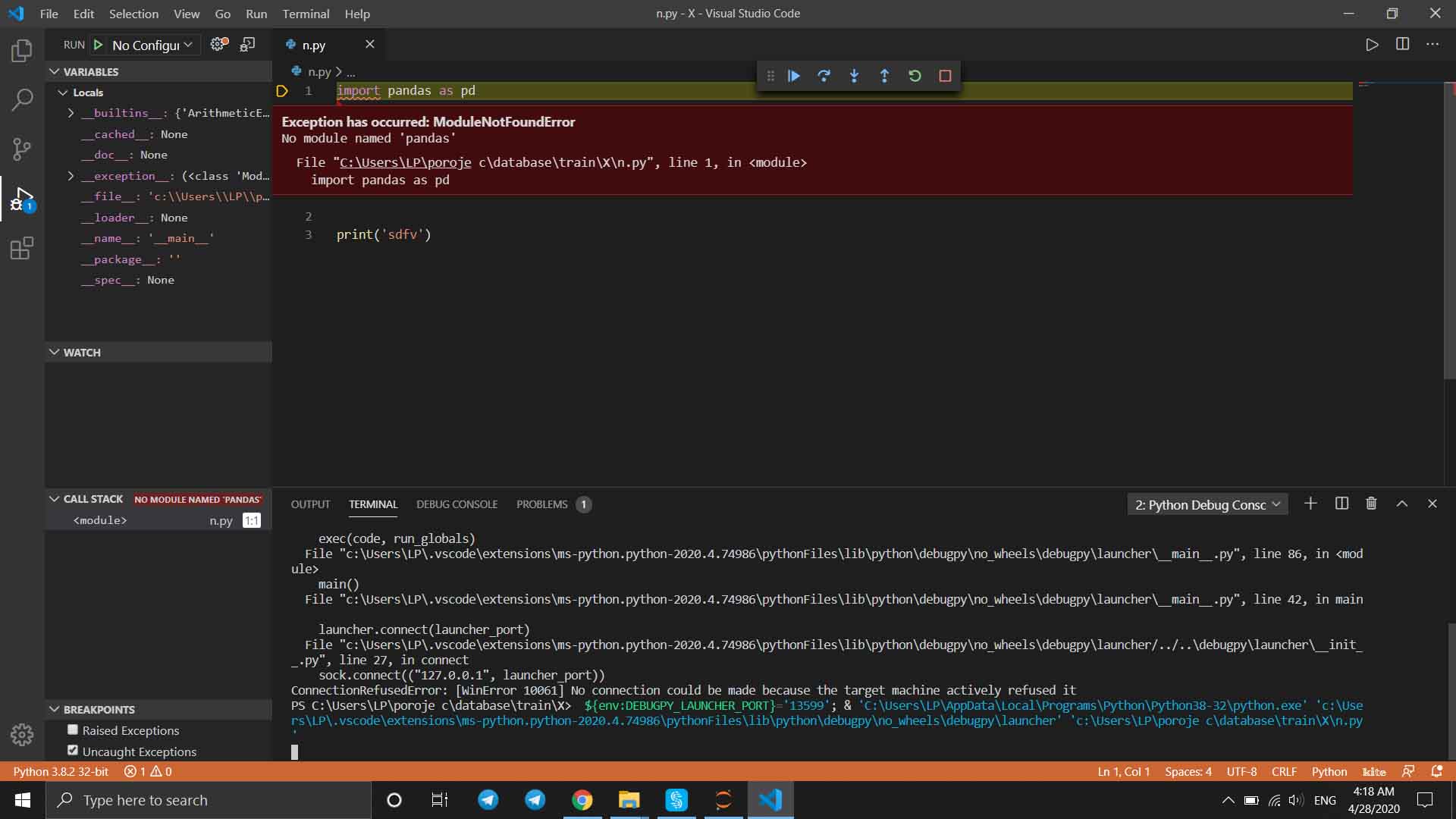Open the debug console icon in Run header
The width and height of the screenshot is (1456, 819).
tap(247, 45)
